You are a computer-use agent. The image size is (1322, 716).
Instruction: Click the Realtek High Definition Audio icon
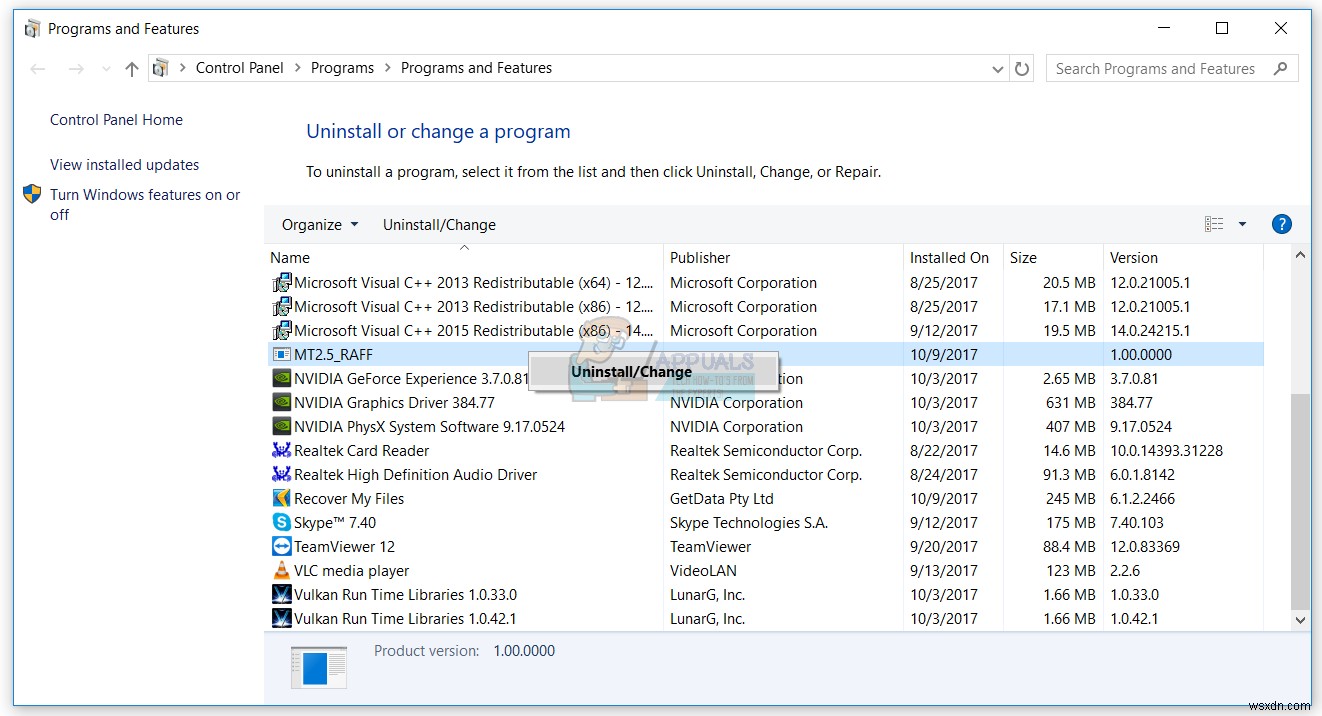point(282,475)
